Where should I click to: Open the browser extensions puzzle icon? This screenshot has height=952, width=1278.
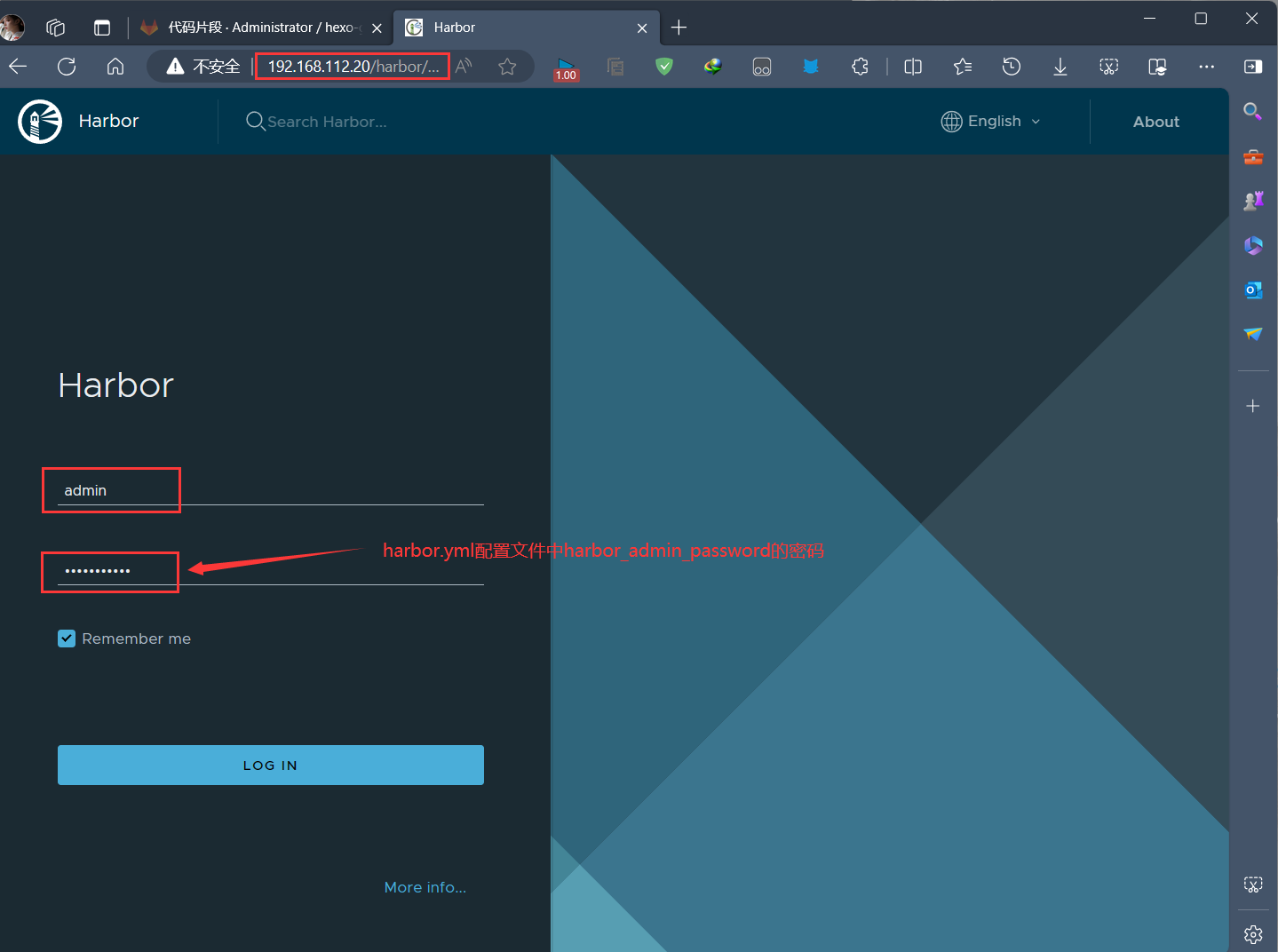[x=860, y=67]
